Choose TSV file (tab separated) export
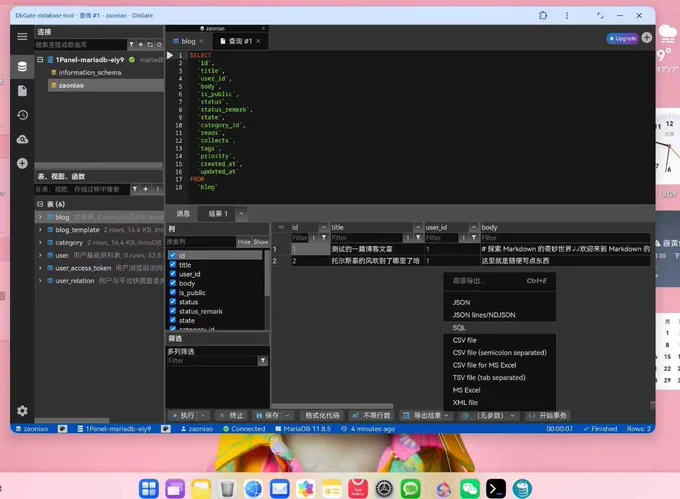The image size is (680, 499). pyautogui.click(x=500, y=378)
